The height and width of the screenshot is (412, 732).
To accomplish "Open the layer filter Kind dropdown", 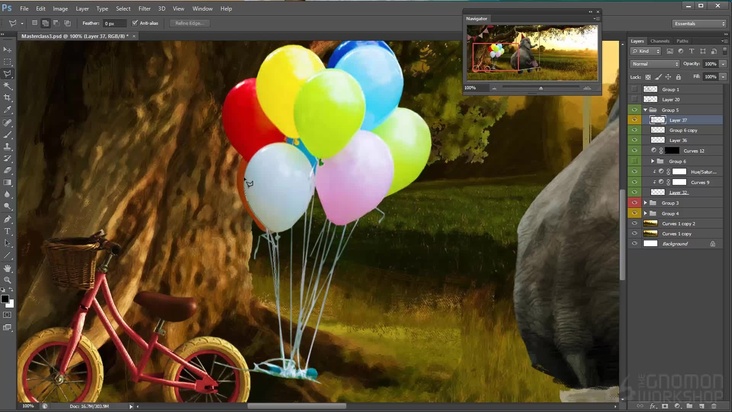I will pos(646,51).
